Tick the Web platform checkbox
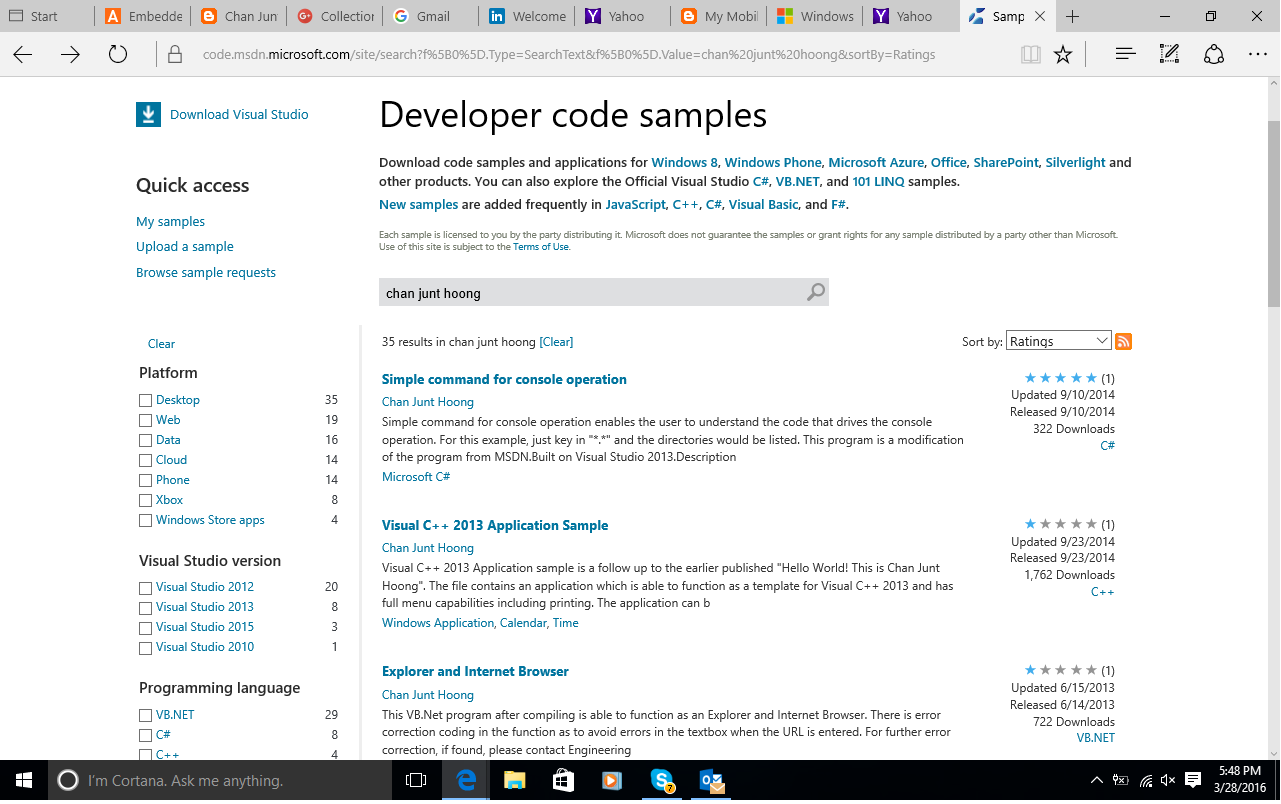Image resolution: width=1281 pixels, height=804 pixels. (146, 420)
